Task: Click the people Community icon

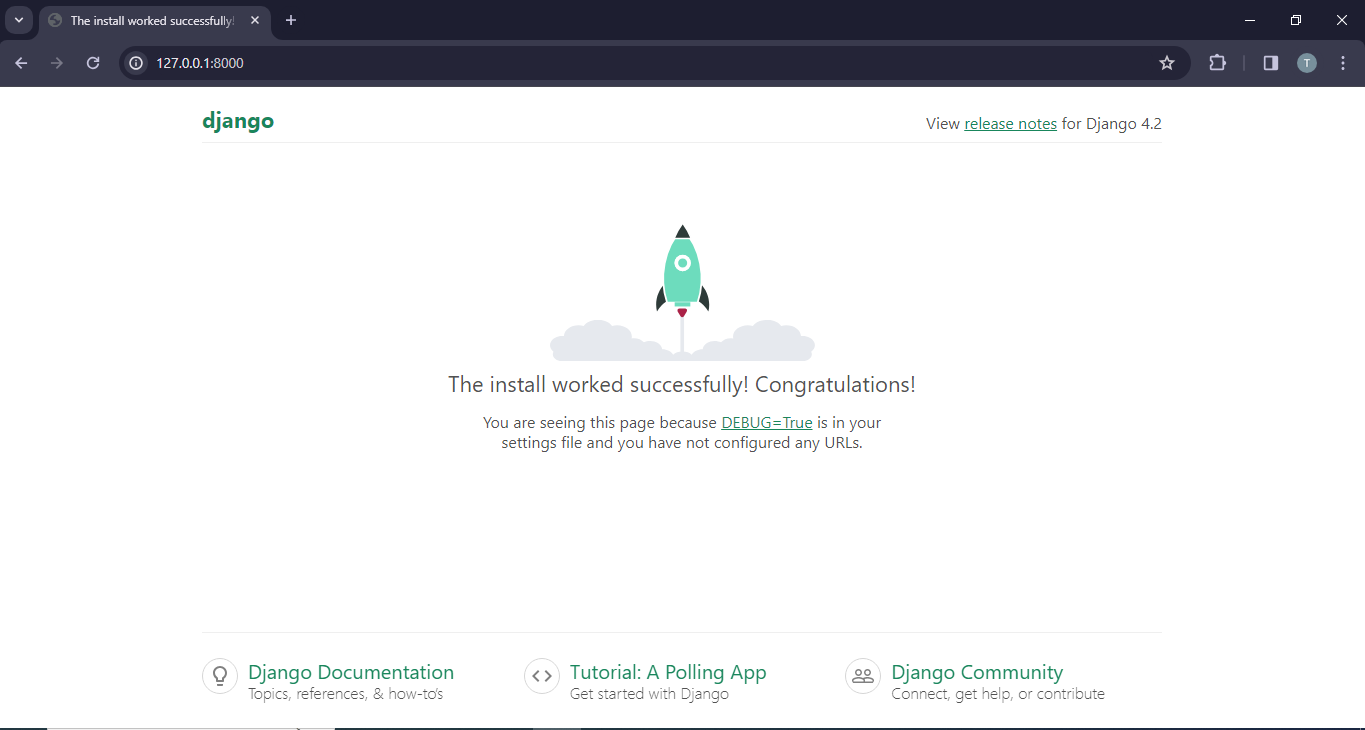Action: [x=863, y=676]
